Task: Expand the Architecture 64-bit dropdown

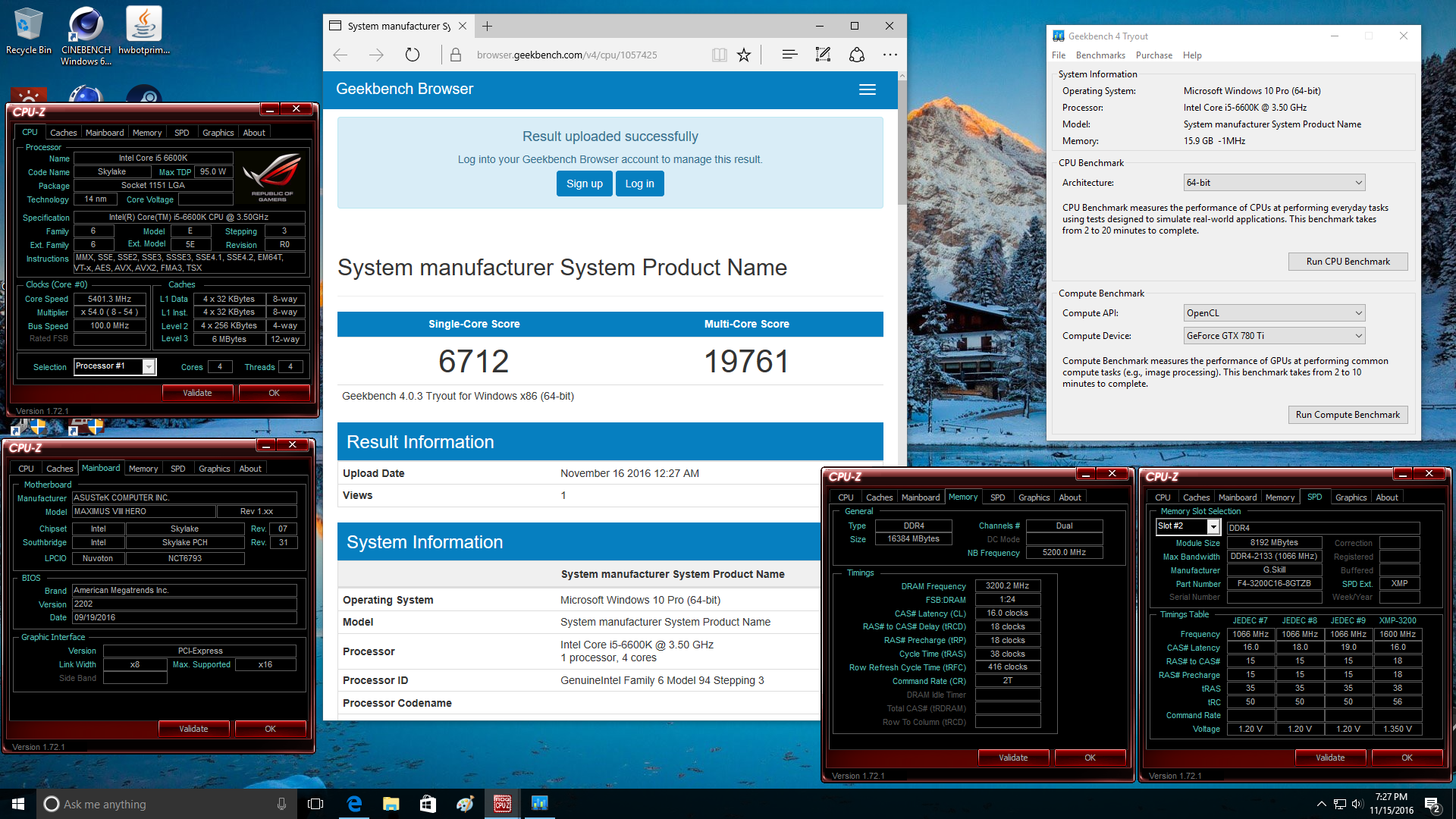Action: point(1274,183)
